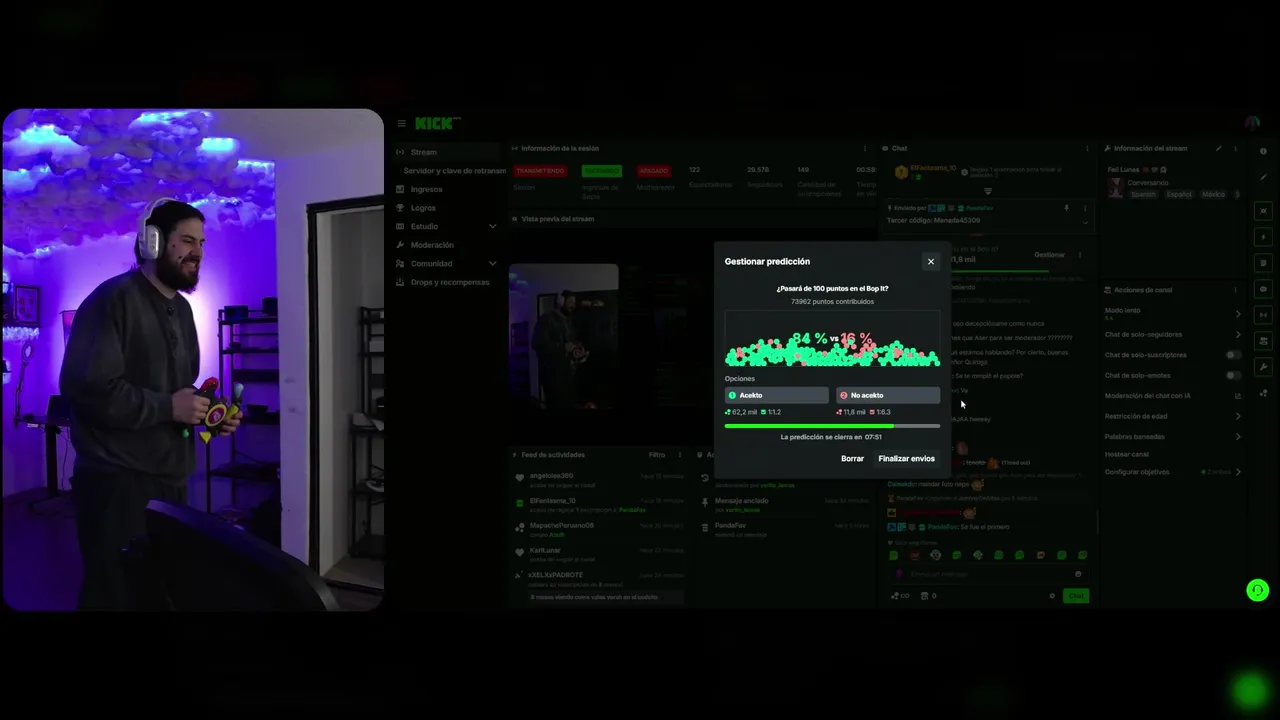Open chat settings gear icon
Screen dimensions: 1280x720
tap(1052, 596)
